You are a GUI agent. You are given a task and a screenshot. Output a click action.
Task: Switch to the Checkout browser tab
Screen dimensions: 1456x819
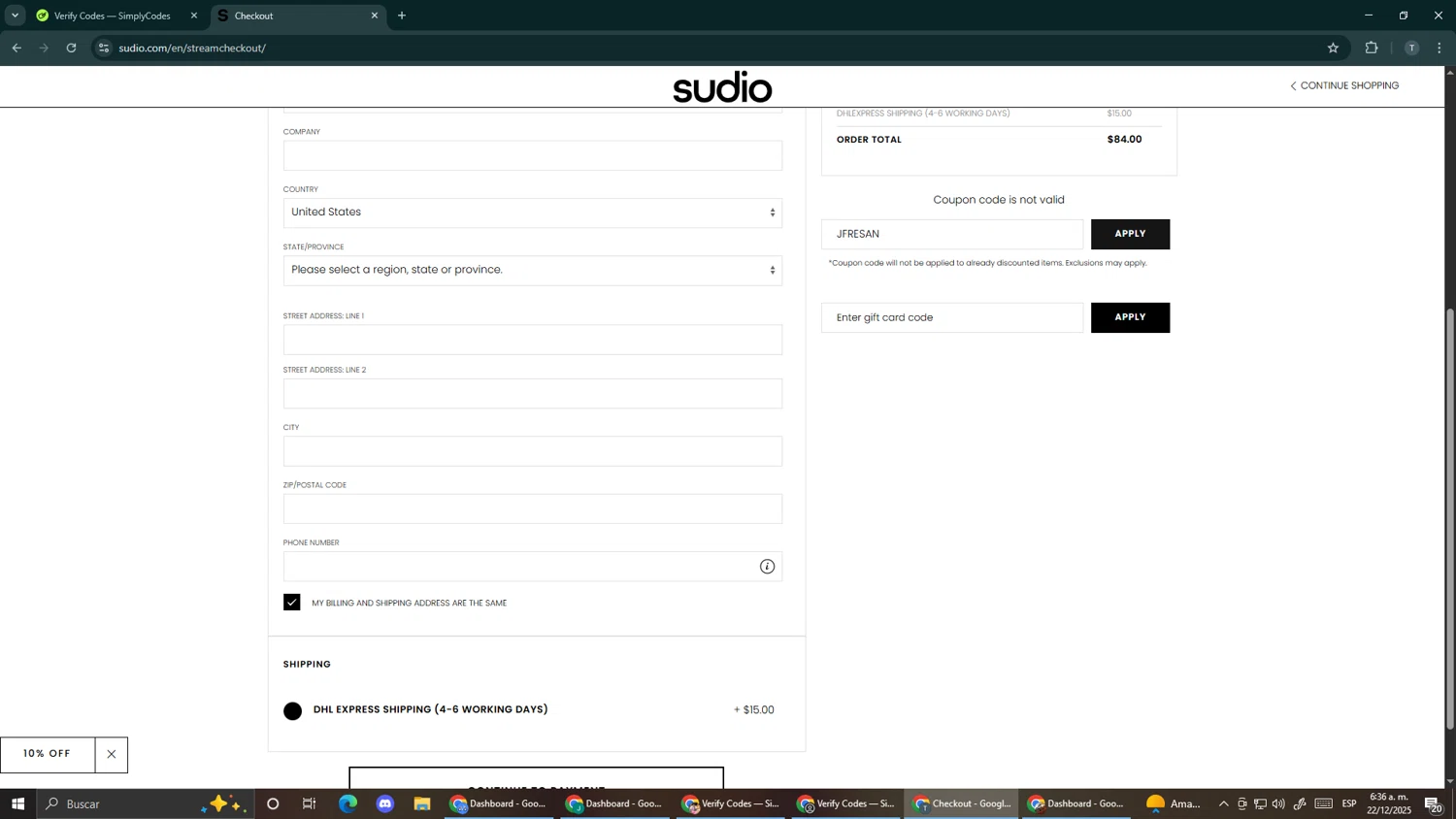coord(296,16)
